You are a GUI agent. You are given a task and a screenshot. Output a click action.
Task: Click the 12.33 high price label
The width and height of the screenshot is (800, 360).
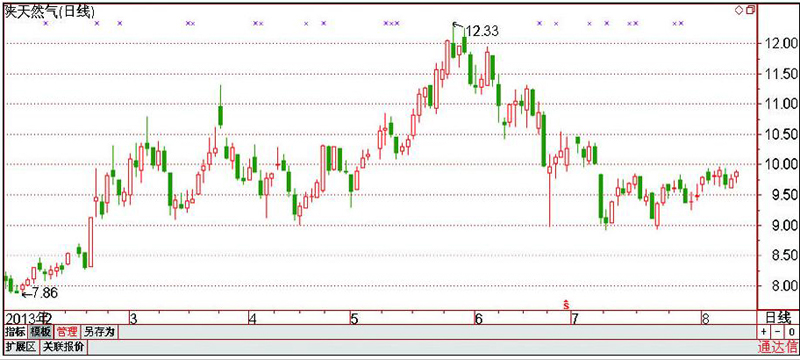point(481,32)
